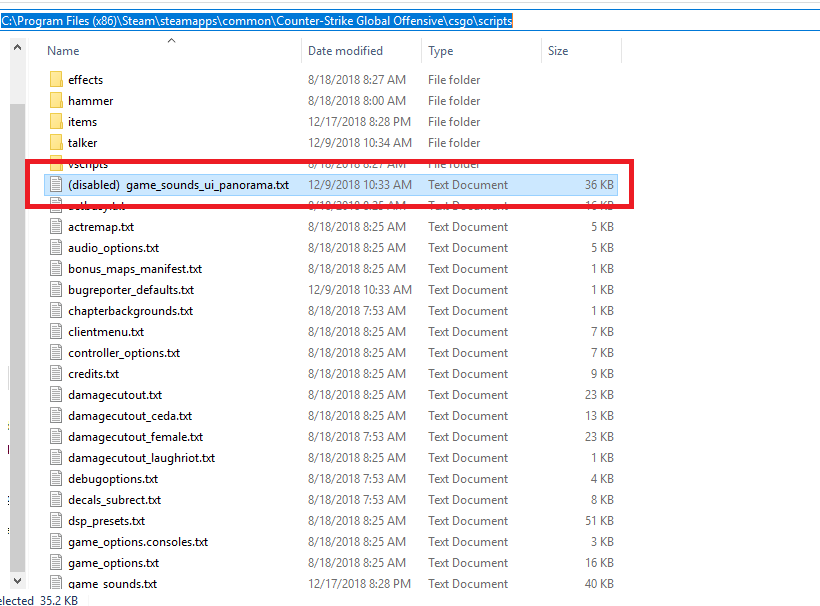Click the decals_subrect.txt file icon

coord(56,499)
